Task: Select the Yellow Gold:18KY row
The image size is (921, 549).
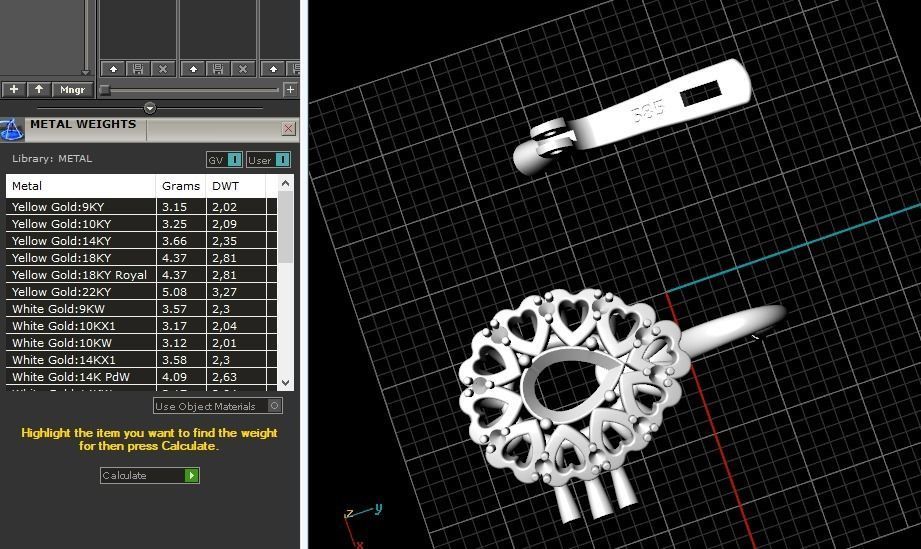Action: [x=141, y=258]
